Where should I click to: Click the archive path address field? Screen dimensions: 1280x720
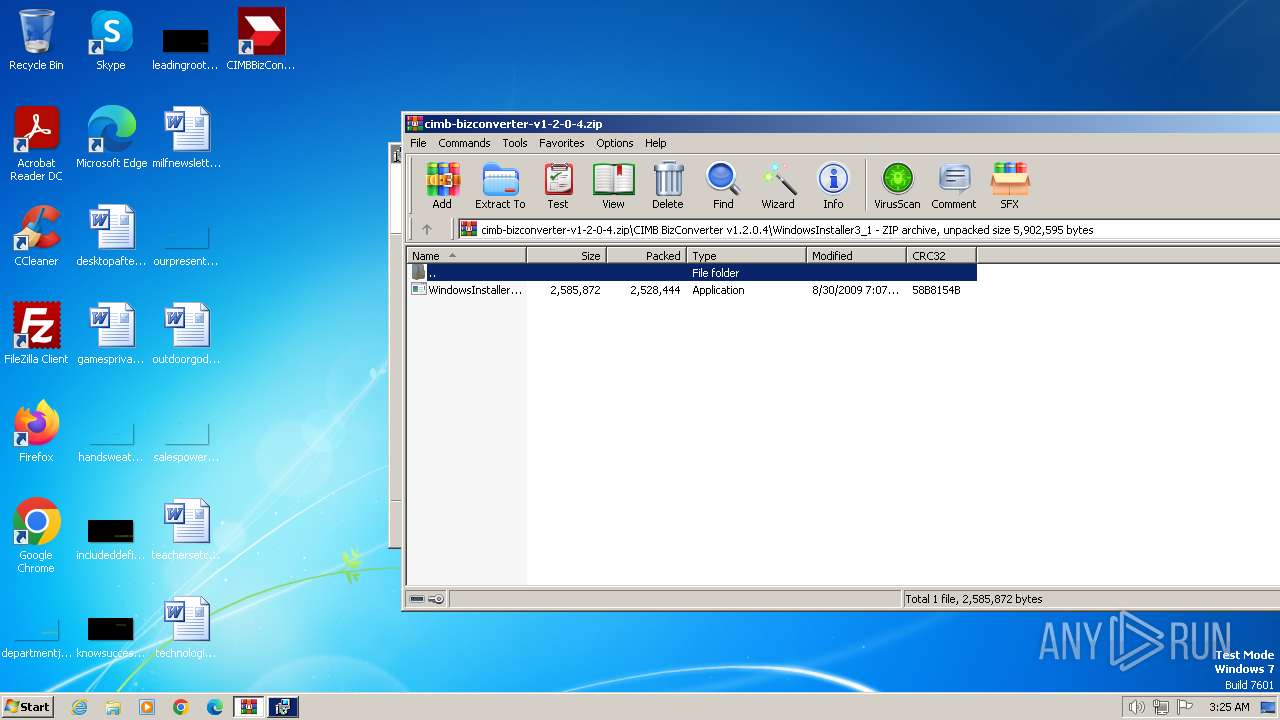pos(867,229)
